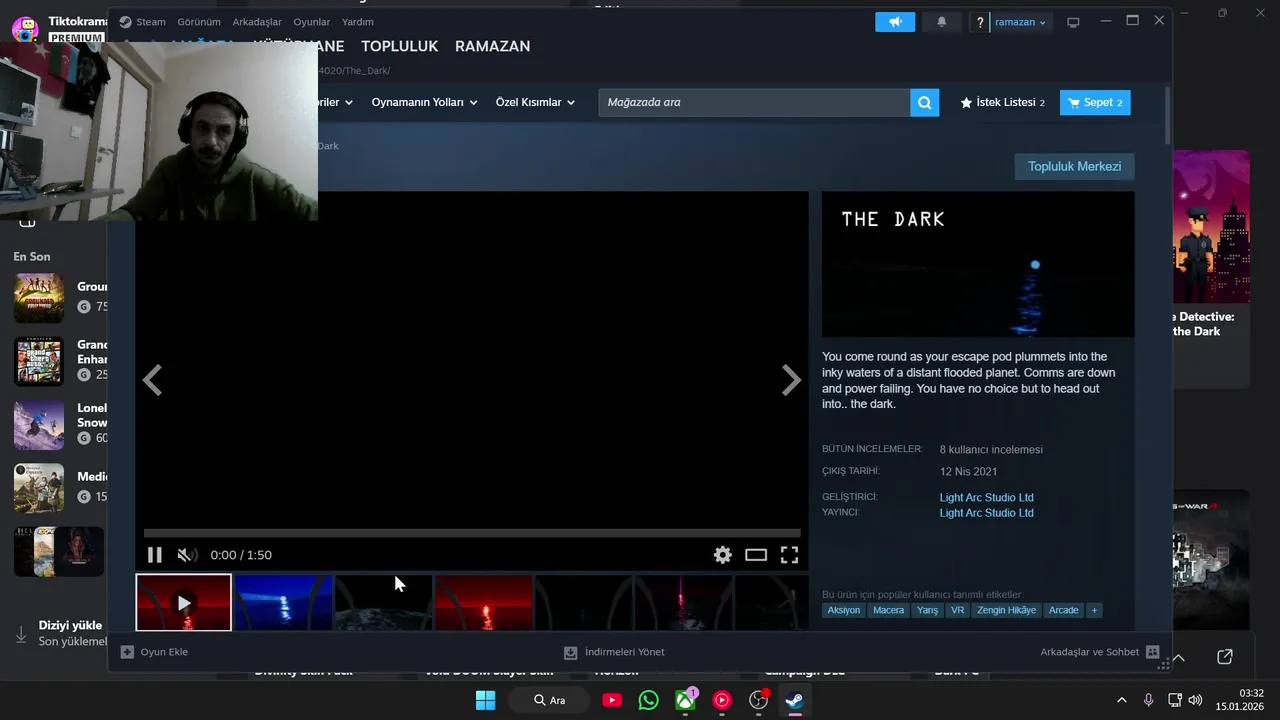Select the VR tag
The width and height of the screenshot is (1280, 720).
(958, 610)
